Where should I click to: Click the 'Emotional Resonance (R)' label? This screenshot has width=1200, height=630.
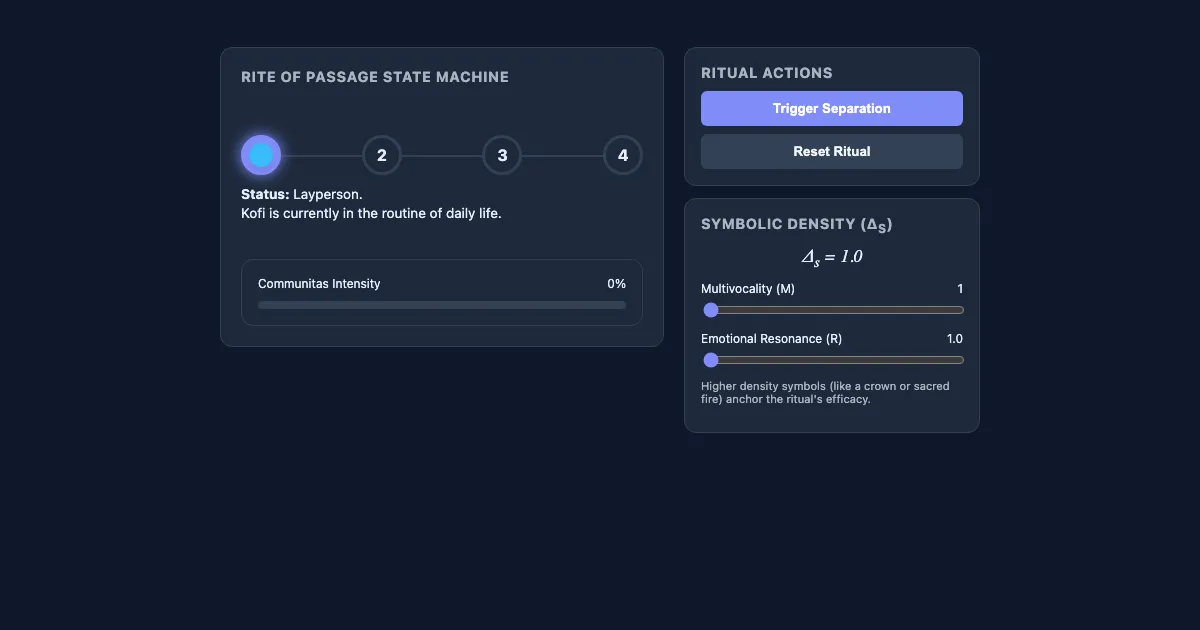(771, 339)
